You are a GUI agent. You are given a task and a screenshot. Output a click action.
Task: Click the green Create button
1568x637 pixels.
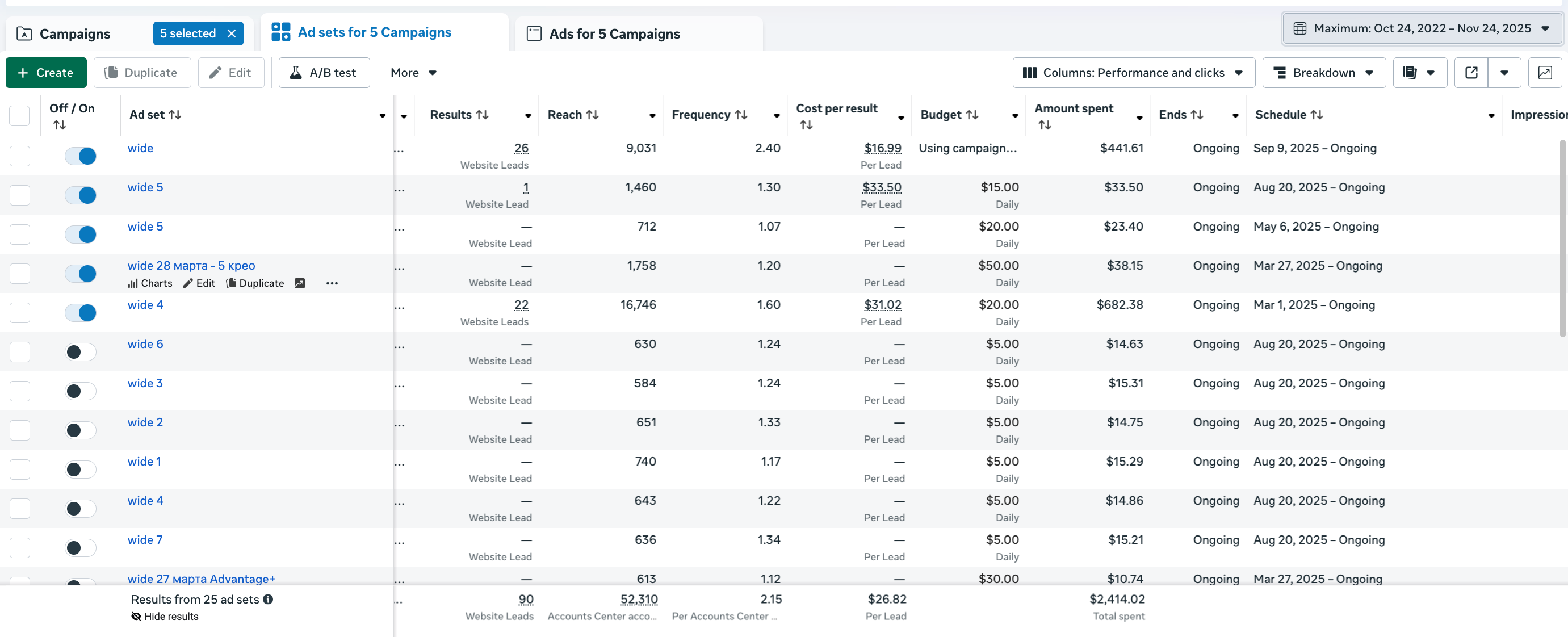point(45,73)
